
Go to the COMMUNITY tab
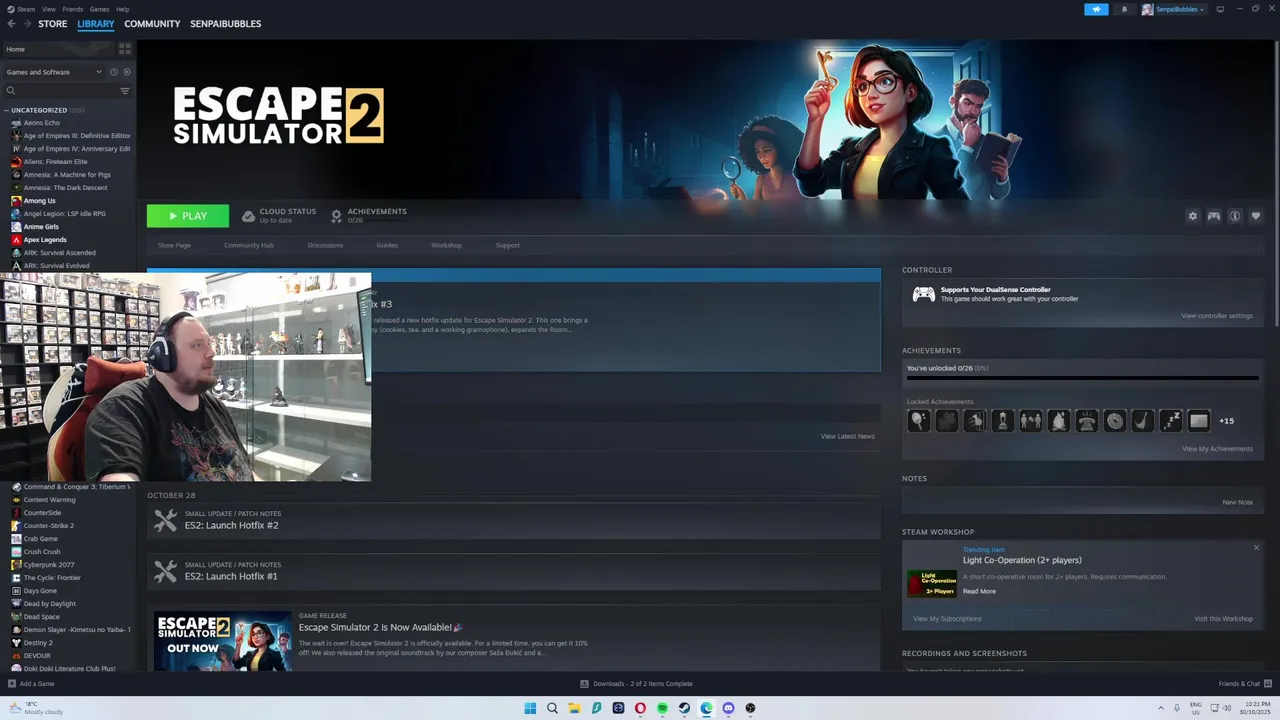[152, 24]
